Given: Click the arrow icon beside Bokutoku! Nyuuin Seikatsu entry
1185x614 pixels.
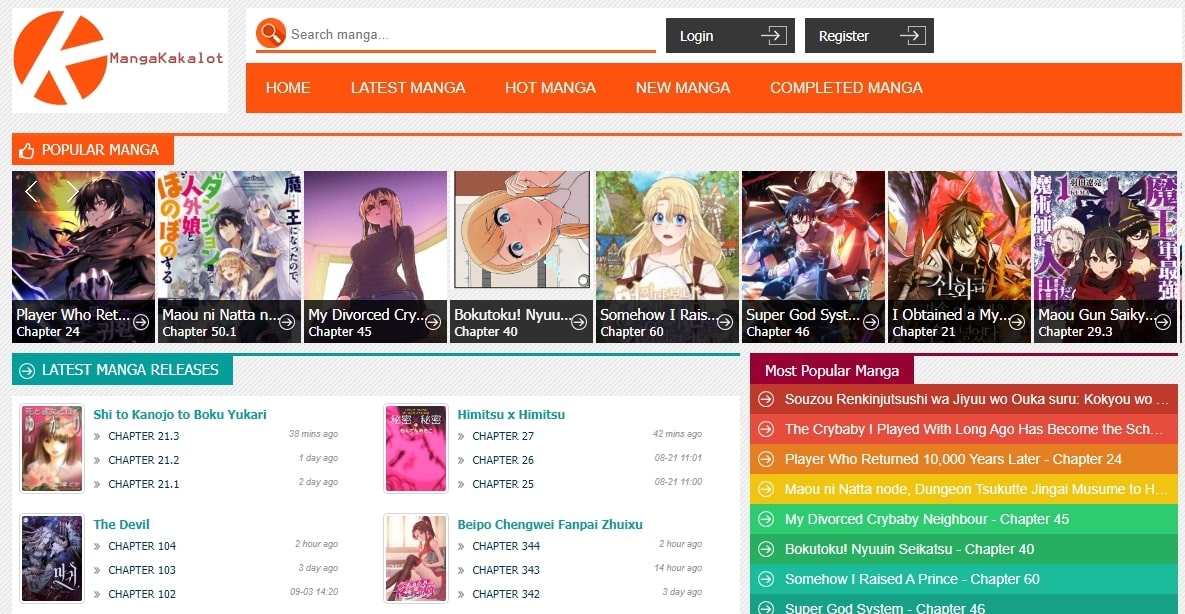Looking at the screenshot, I should point(766,549).
